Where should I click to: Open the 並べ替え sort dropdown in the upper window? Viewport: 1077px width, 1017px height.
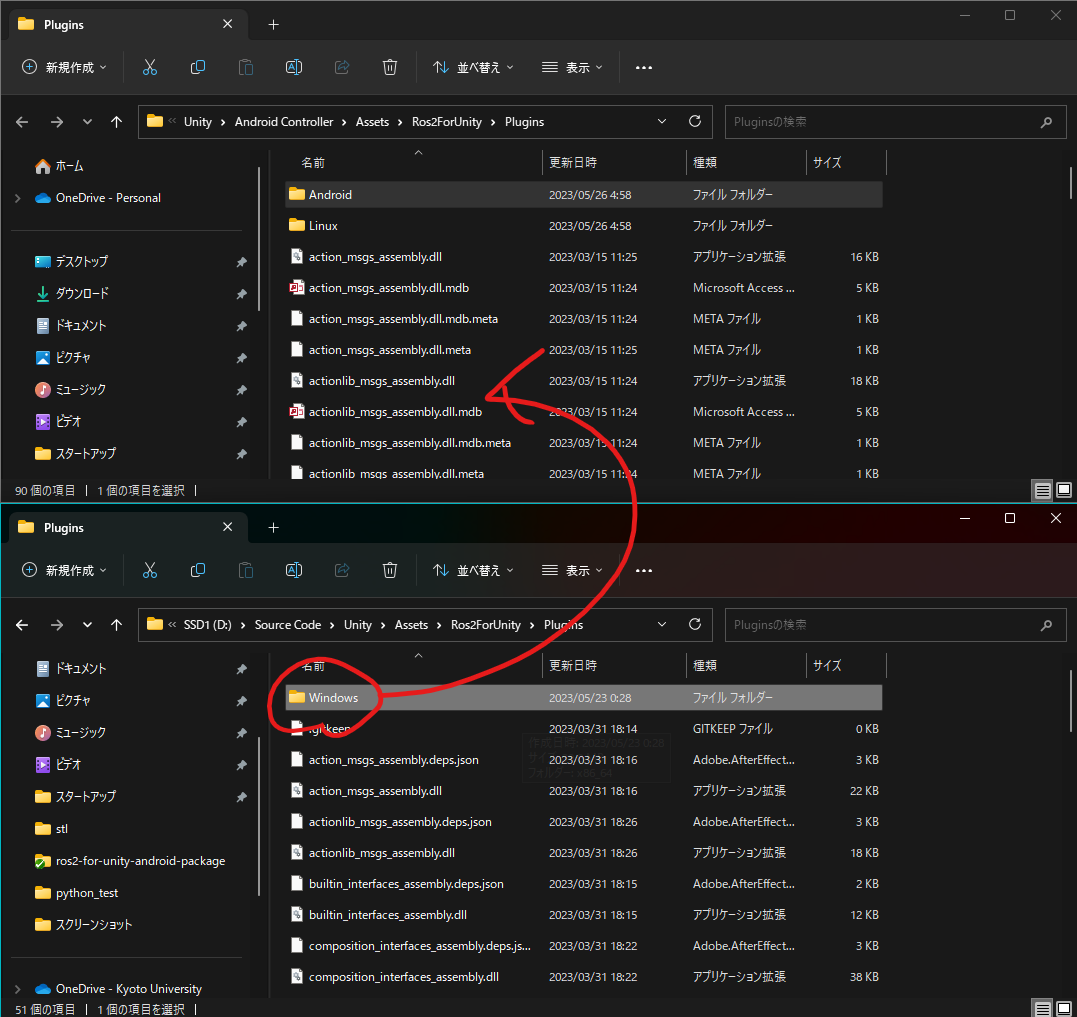(473, 67)
